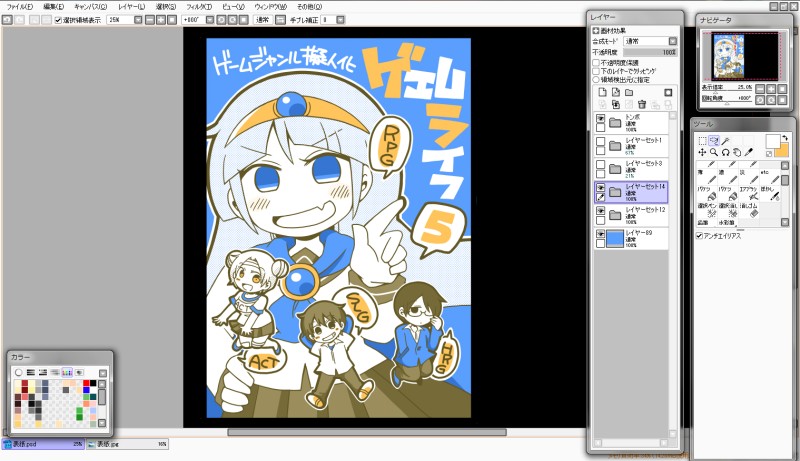Zoom in with Navigator plus button
Screen dimensions: 800x461
coord(771,89)
